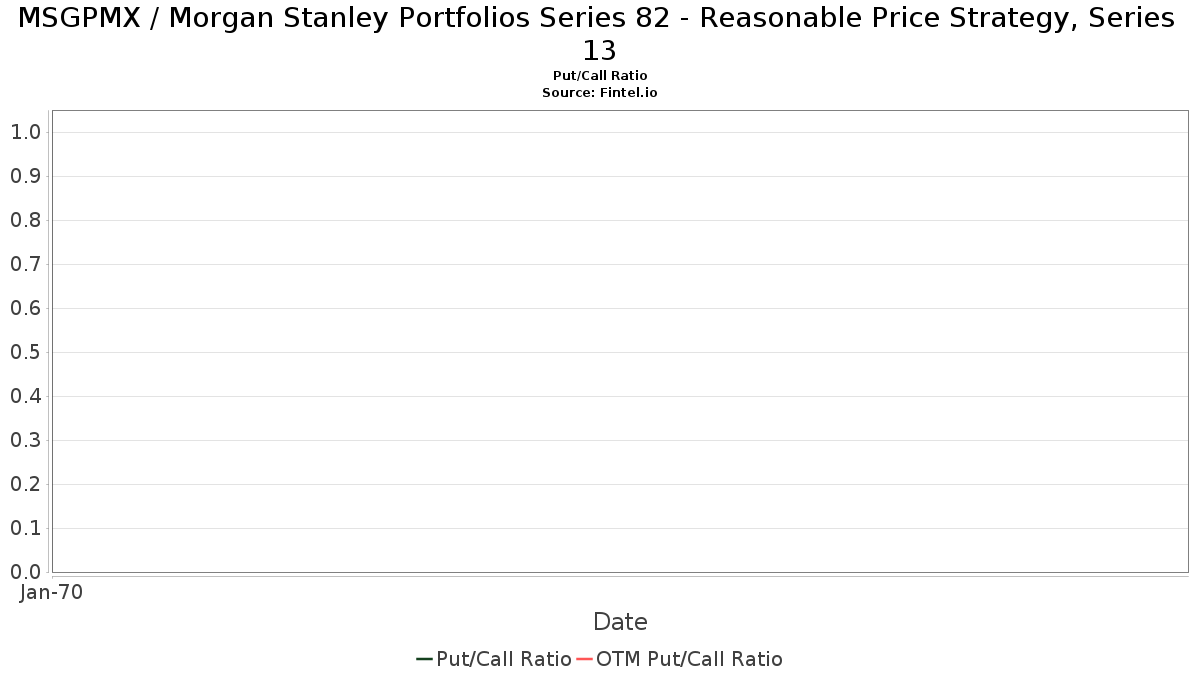Select the Date axis title
1200x675 pixels.
click(620, 622)
